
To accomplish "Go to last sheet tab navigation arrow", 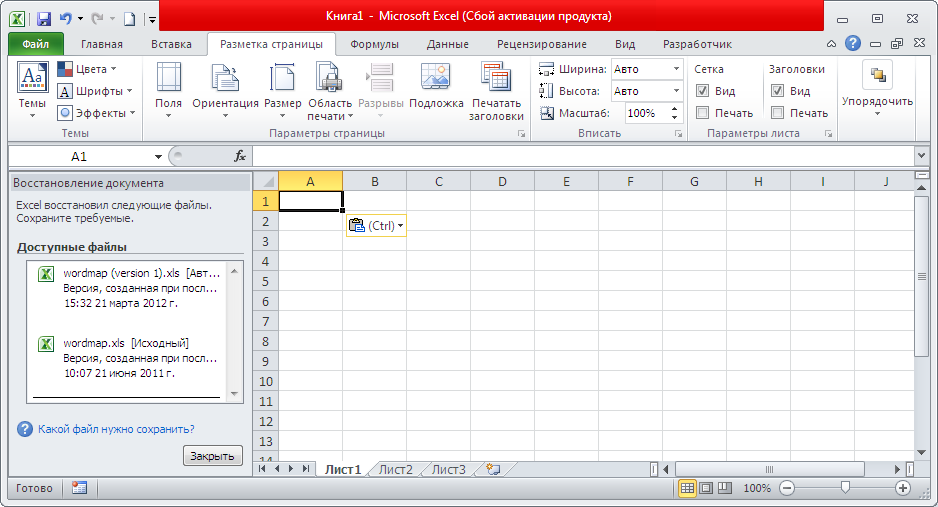I will coord(306,469).
